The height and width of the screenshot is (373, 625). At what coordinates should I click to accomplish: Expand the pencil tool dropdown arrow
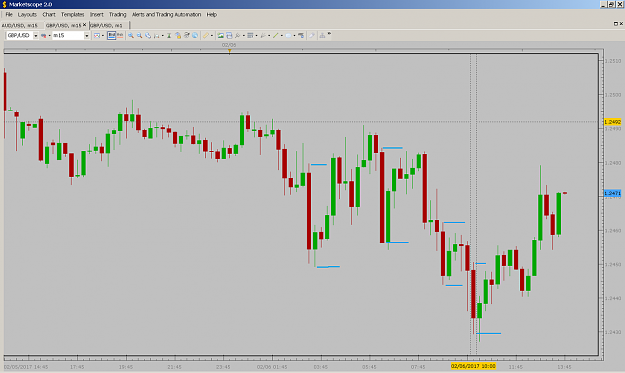pyautogui.click(x=212, y=35)
